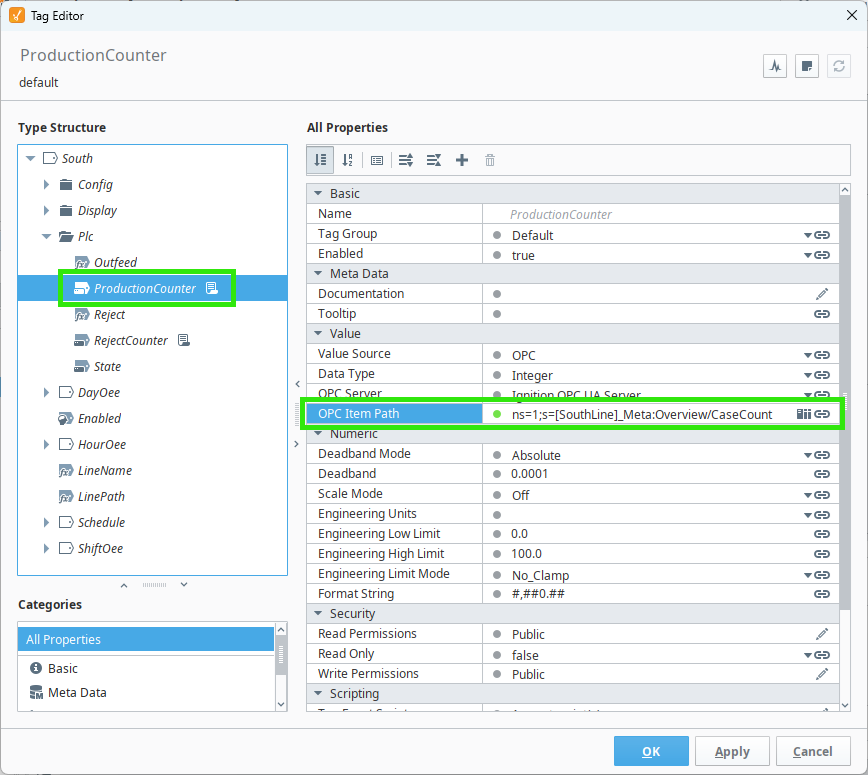Click the Apply button
This screenshot has width=868, height=775.
click(x=732, y=751)
